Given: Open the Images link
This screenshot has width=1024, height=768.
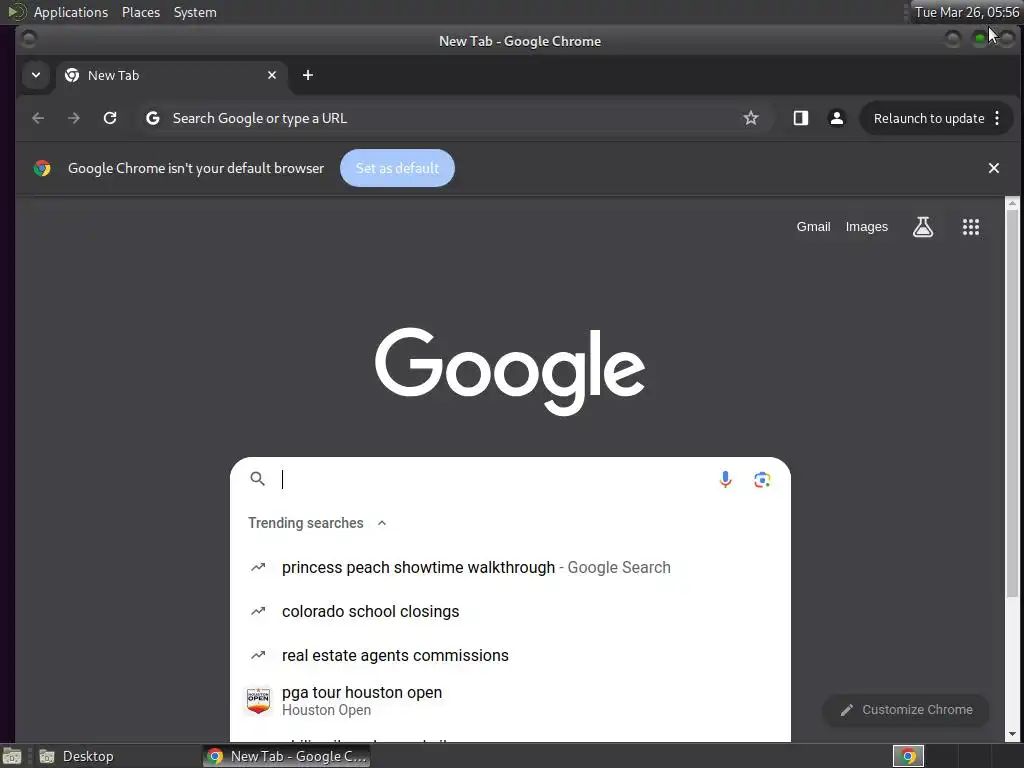Looking at the screenshot, I should [867, 227].
